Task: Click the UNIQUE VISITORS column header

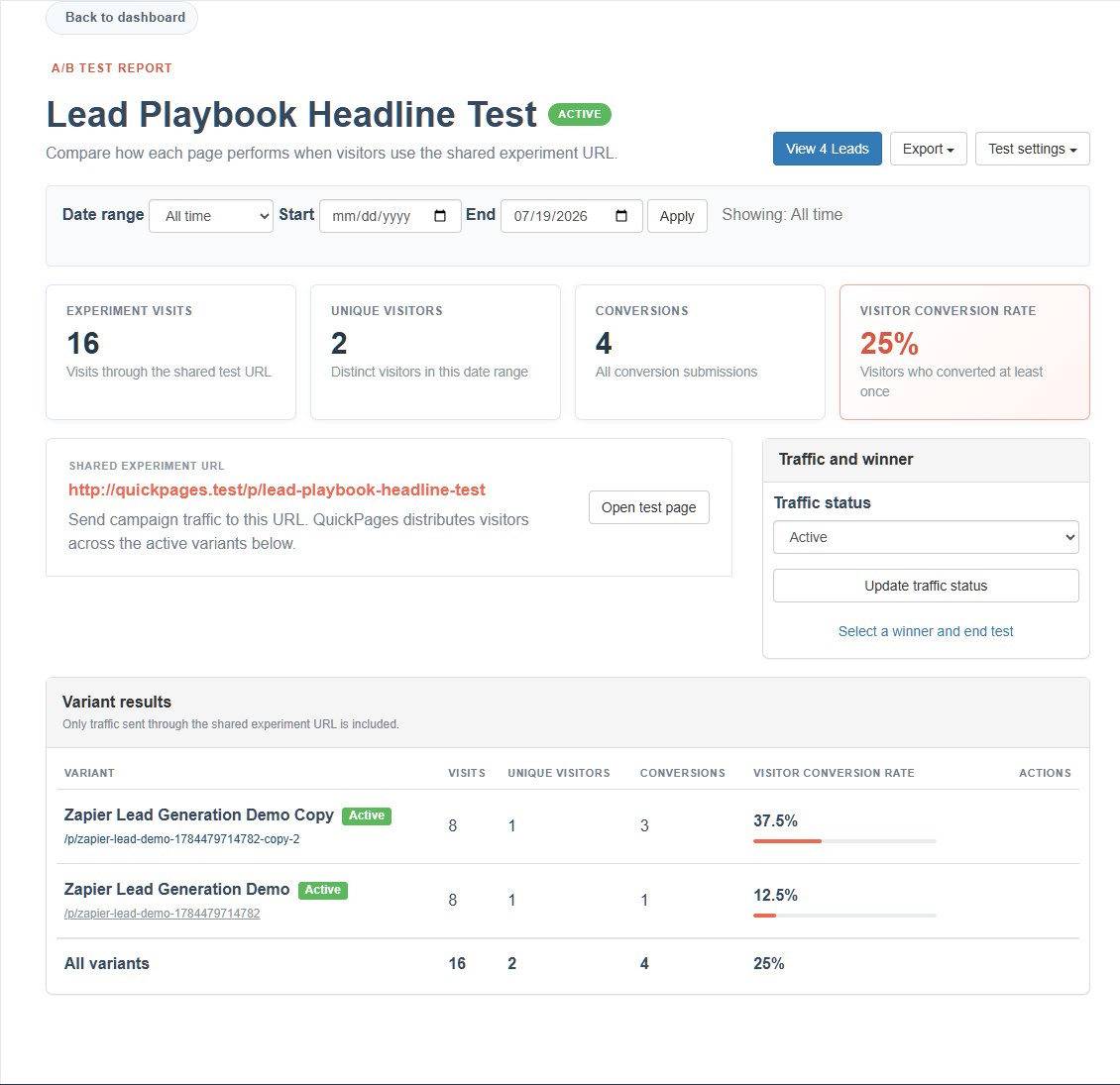Action: point(559,773)
